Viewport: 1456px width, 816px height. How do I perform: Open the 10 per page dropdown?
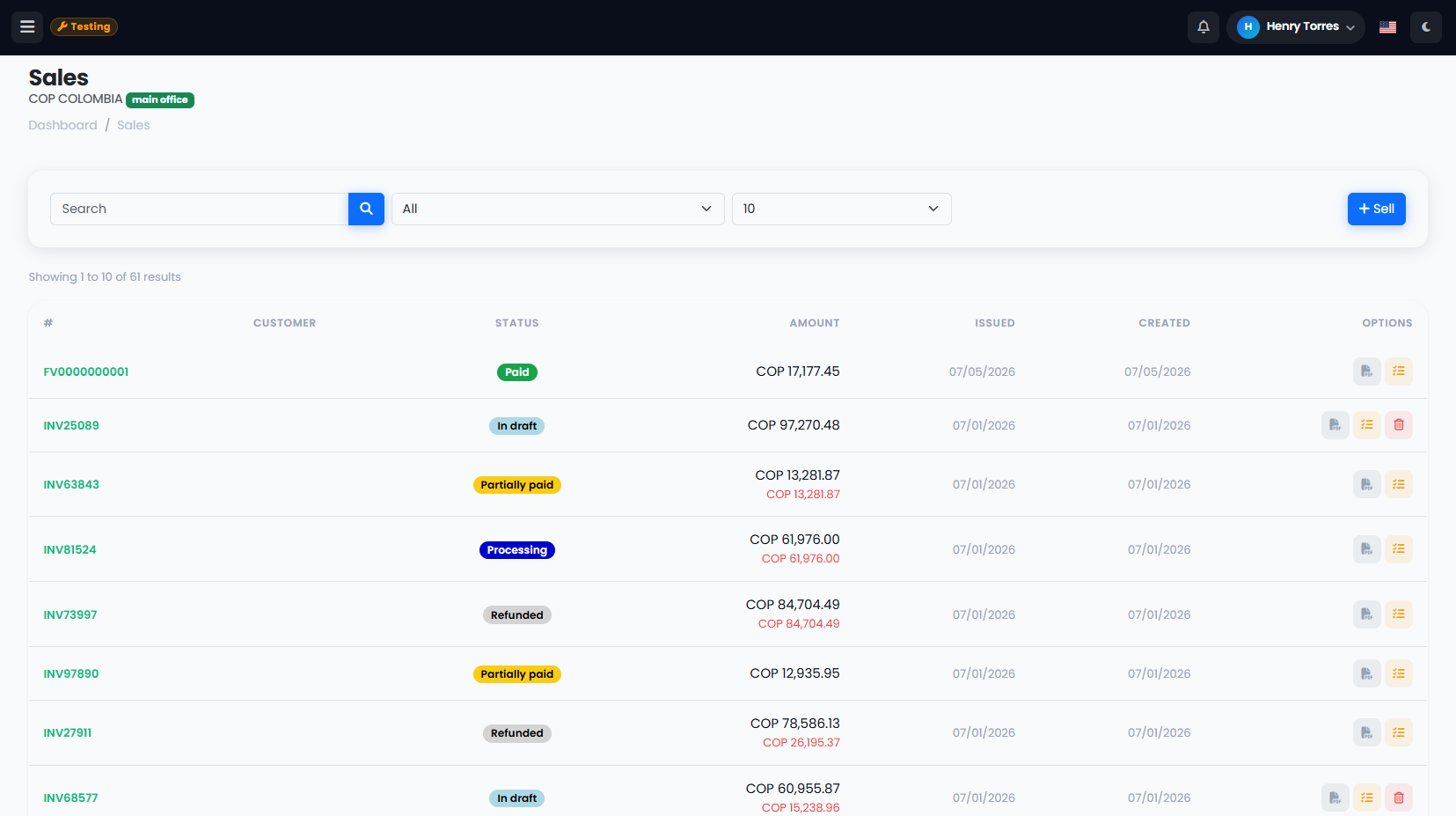point(841,209)
